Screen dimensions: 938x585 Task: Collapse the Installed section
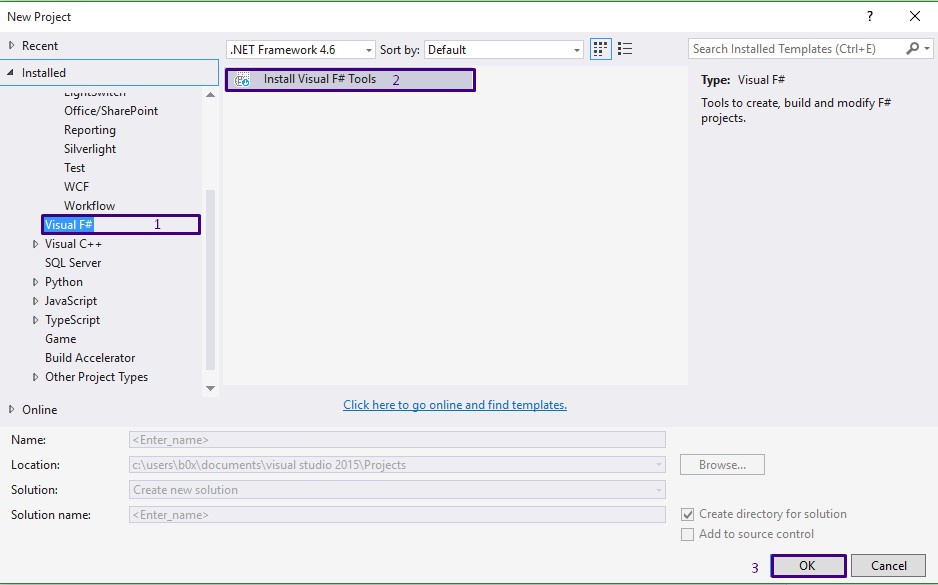(12, 72)
